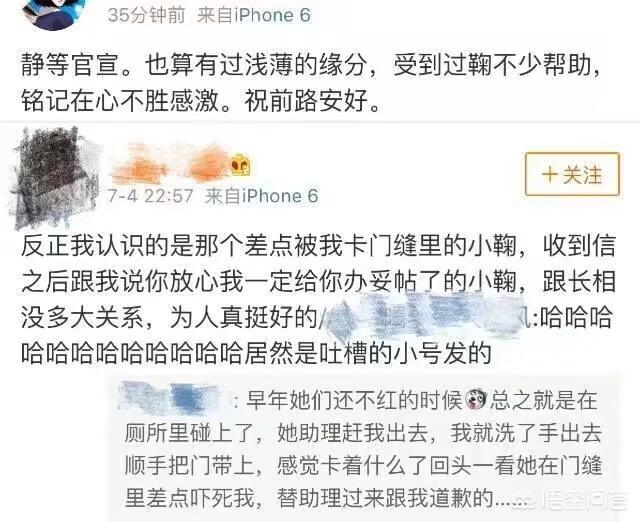The image size is (640, 522).
Task: Open the post beginning 反正我认识的是
Action: [x=318, y=299]
